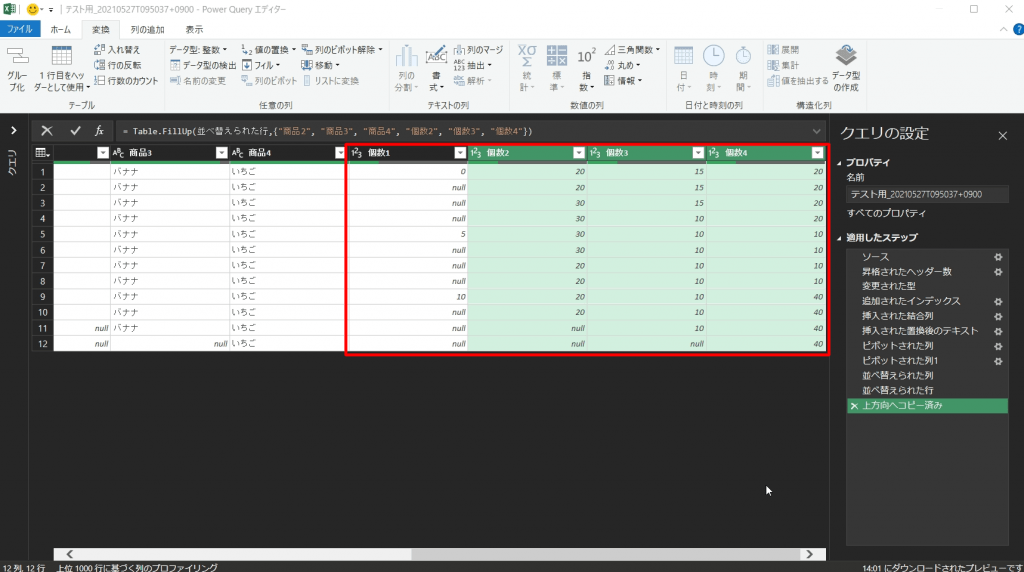Delete the 上方向へコピー済み step with X
The image size is (1024, 572).
coord(853,406)
